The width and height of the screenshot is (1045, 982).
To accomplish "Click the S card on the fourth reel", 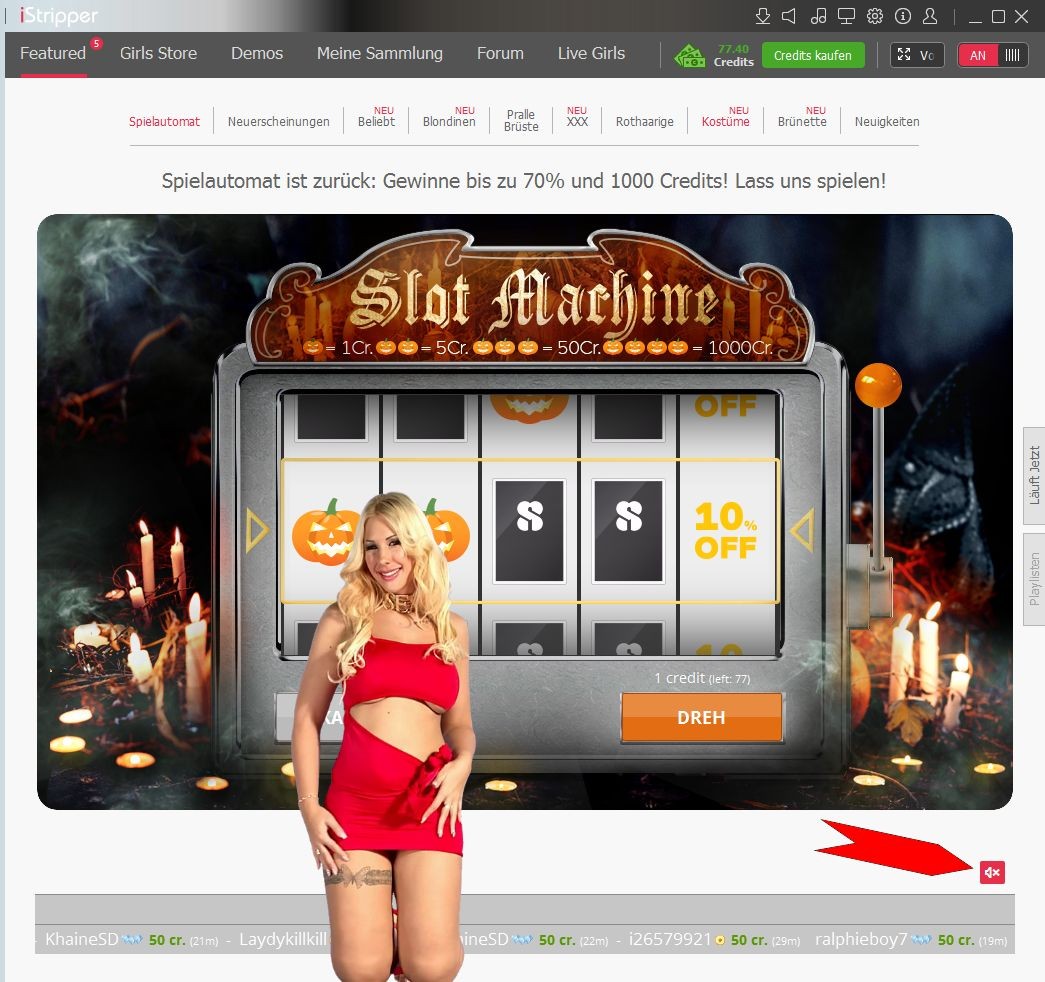I will 628,531.
